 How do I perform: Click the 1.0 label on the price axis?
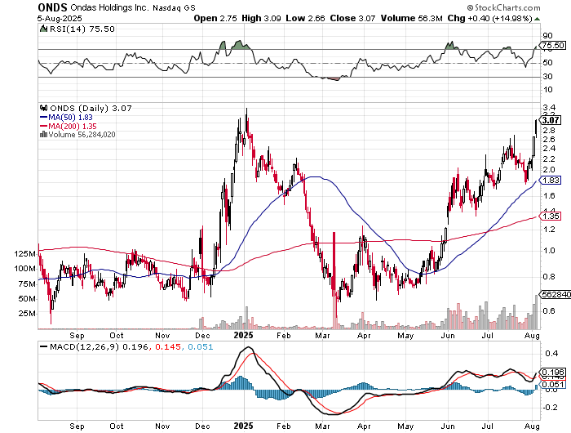(x=549, y=250)
